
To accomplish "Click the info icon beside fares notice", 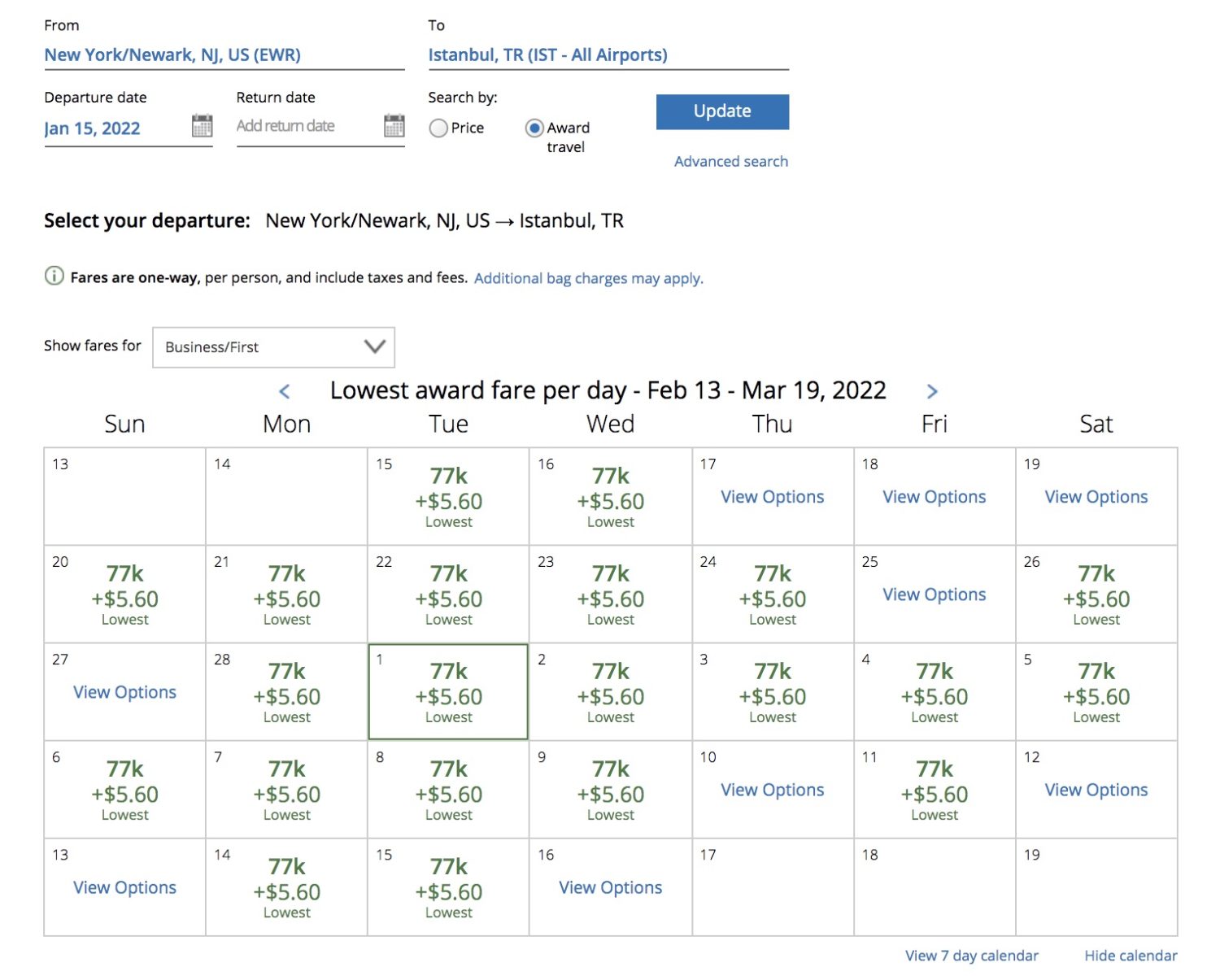I will pyautogui.click(x=54, y=277).
